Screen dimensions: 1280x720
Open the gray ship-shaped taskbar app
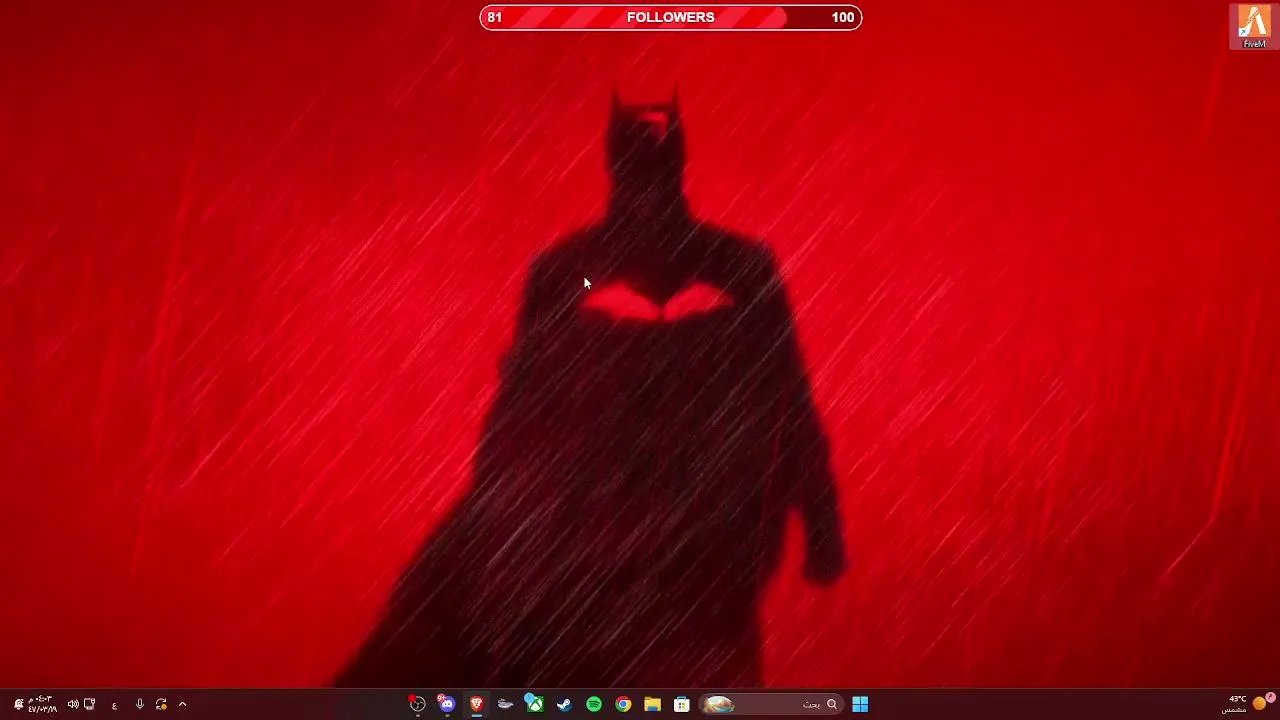(506, 704)
